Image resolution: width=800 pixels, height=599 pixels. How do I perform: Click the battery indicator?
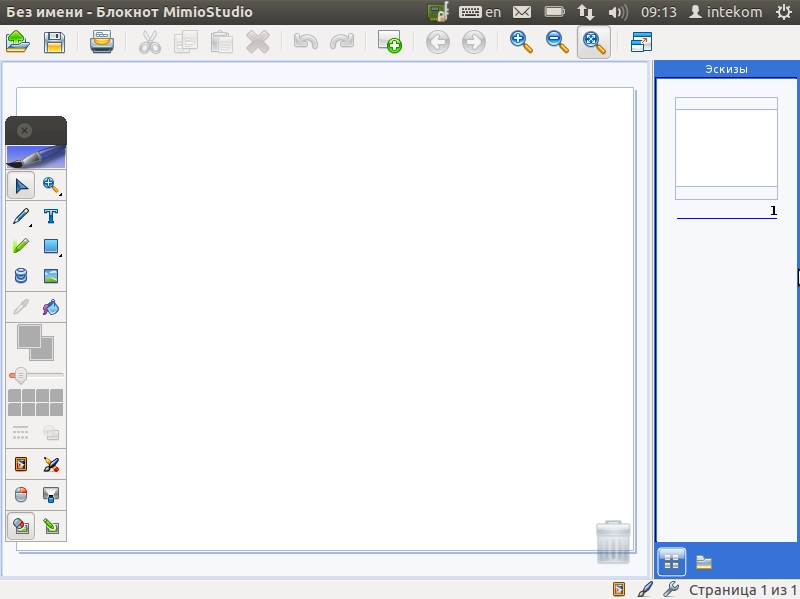coord(555,12)
